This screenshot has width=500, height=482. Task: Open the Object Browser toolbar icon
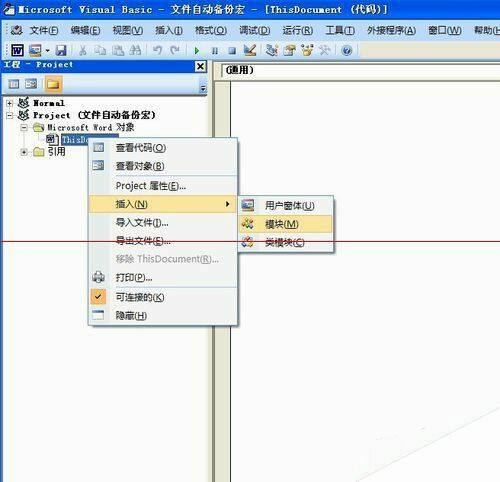click(x=307, y=50)
